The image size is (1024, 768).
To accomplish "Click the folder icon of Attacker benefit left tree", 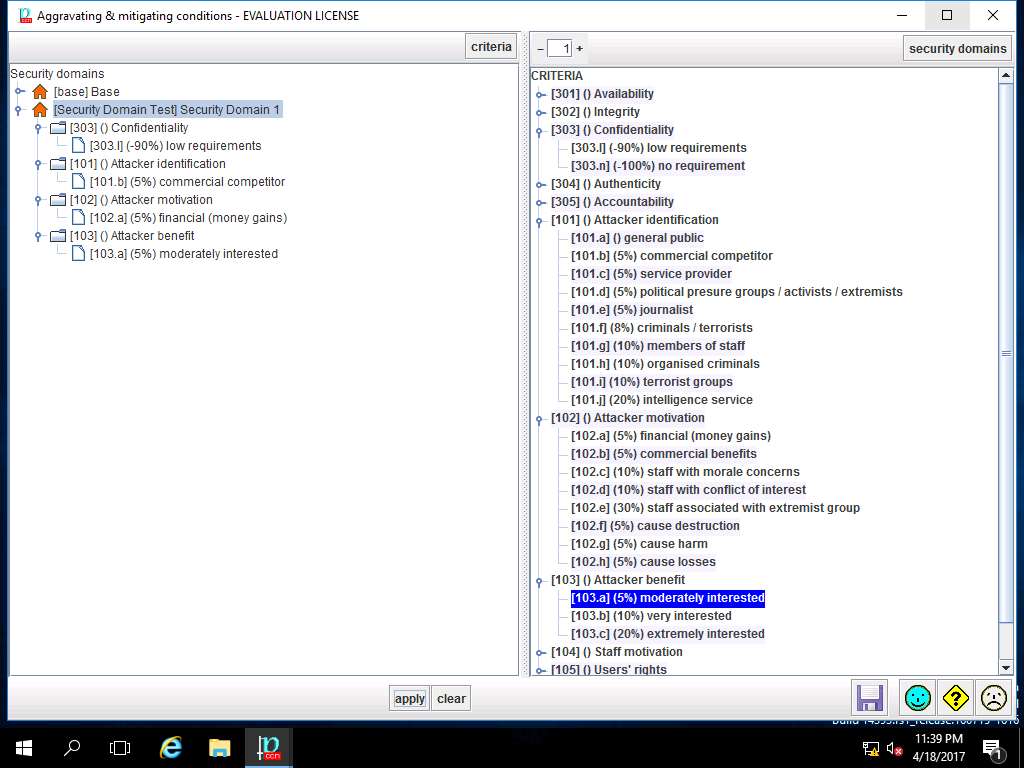I will tap(58, 235).
